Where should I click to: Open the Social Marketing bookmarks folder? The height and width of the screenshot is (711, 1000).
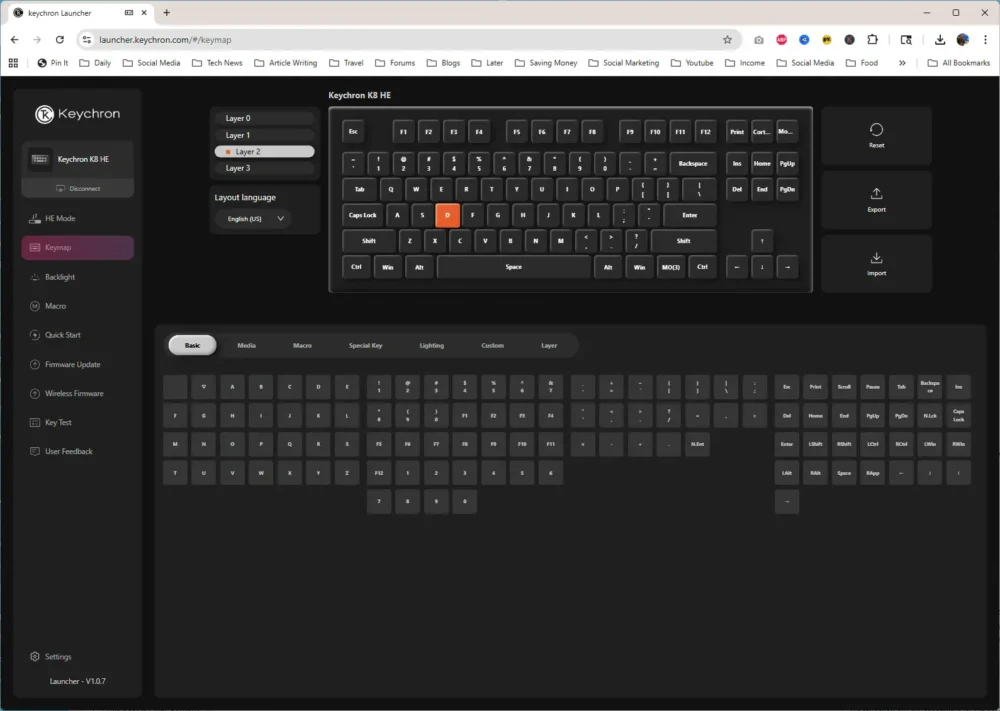pos(623,62)
